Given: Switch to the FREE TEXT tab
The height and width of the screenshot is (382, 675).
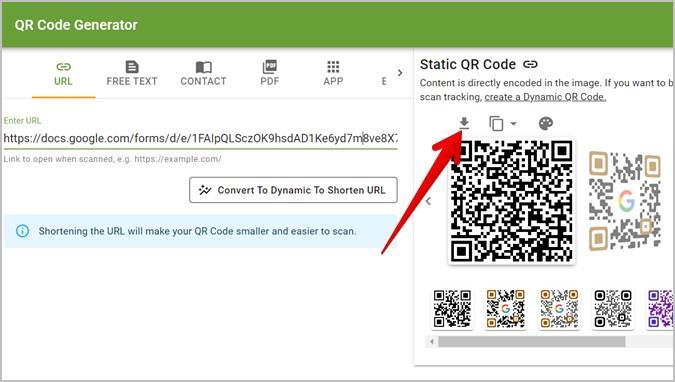Looking at the screenshot, I should [x=132, y=74].
